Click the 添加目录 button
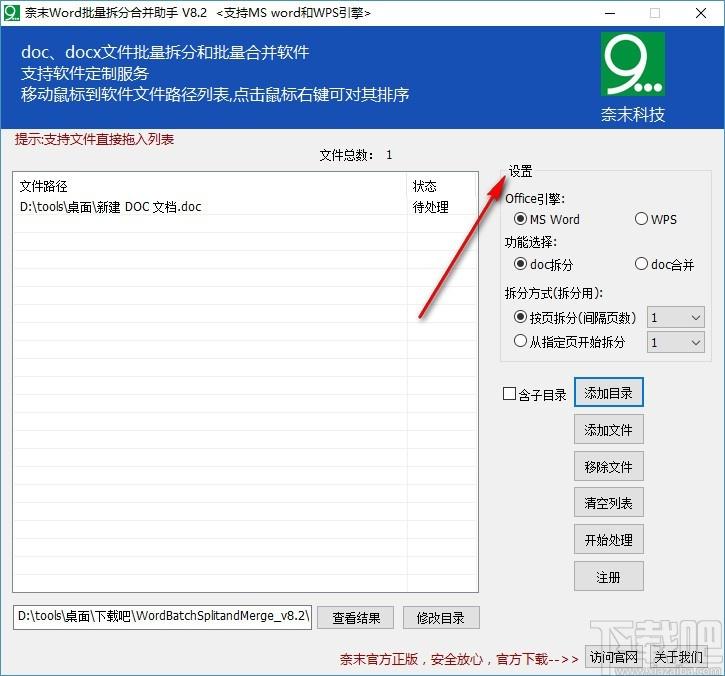 coord(608,393)
